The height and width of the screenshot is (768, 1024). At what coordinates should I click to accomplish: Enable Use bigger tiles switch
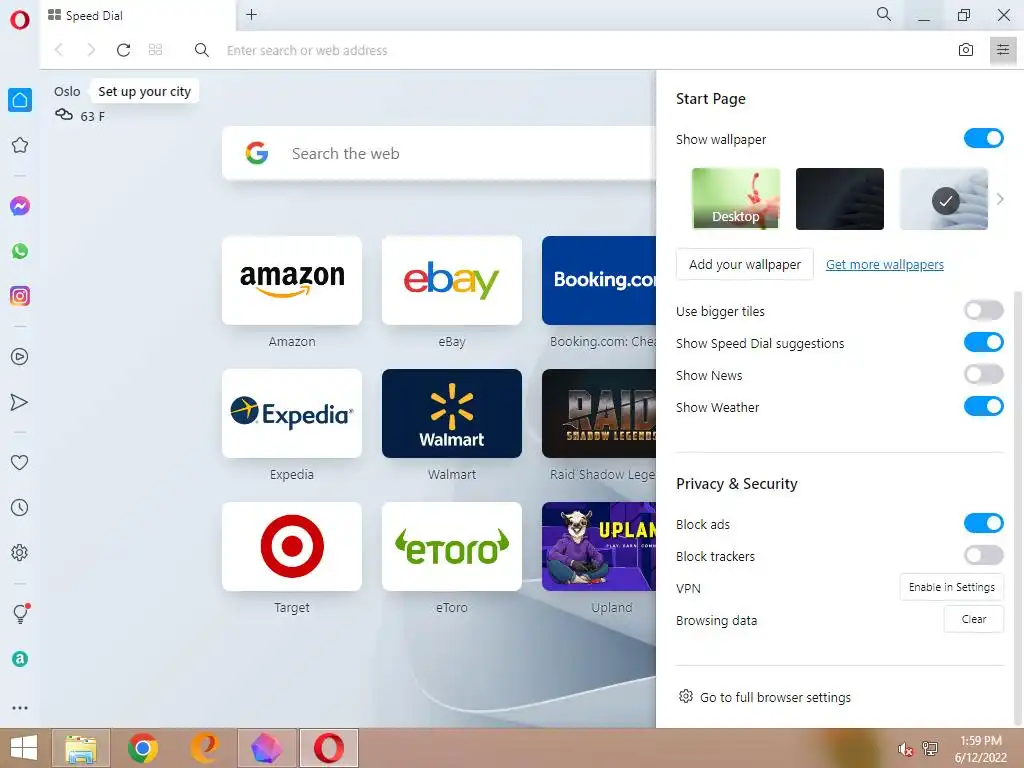point(984,310)
